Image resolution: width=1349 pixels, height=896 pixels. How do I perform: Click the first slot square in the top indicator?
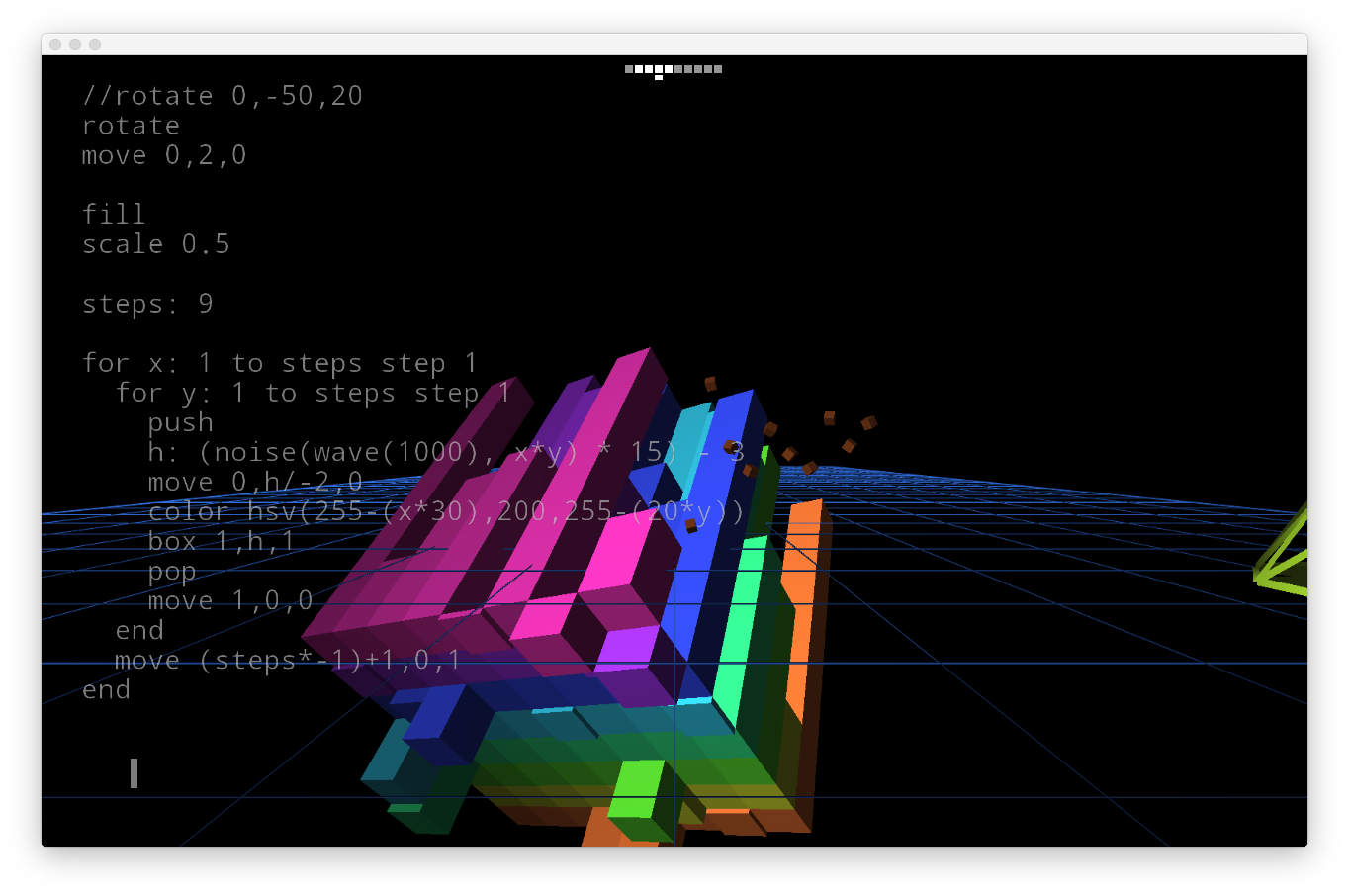629,69
